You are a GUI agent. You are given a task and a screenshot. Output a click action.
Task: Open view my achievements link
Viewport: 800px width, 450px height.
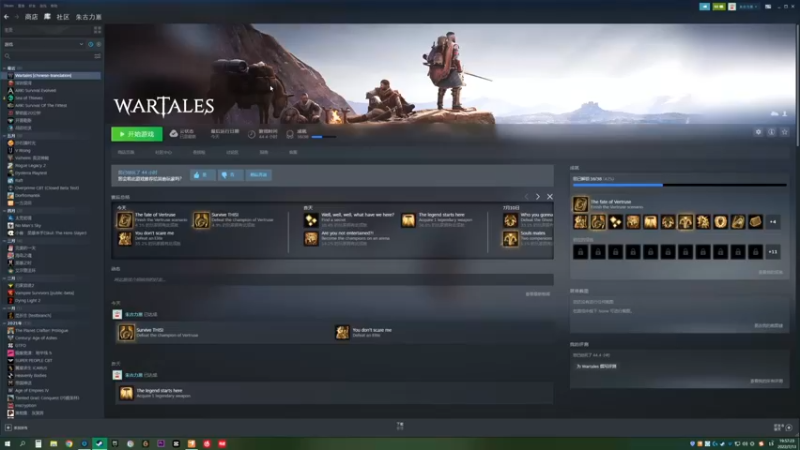coord(770,272)
